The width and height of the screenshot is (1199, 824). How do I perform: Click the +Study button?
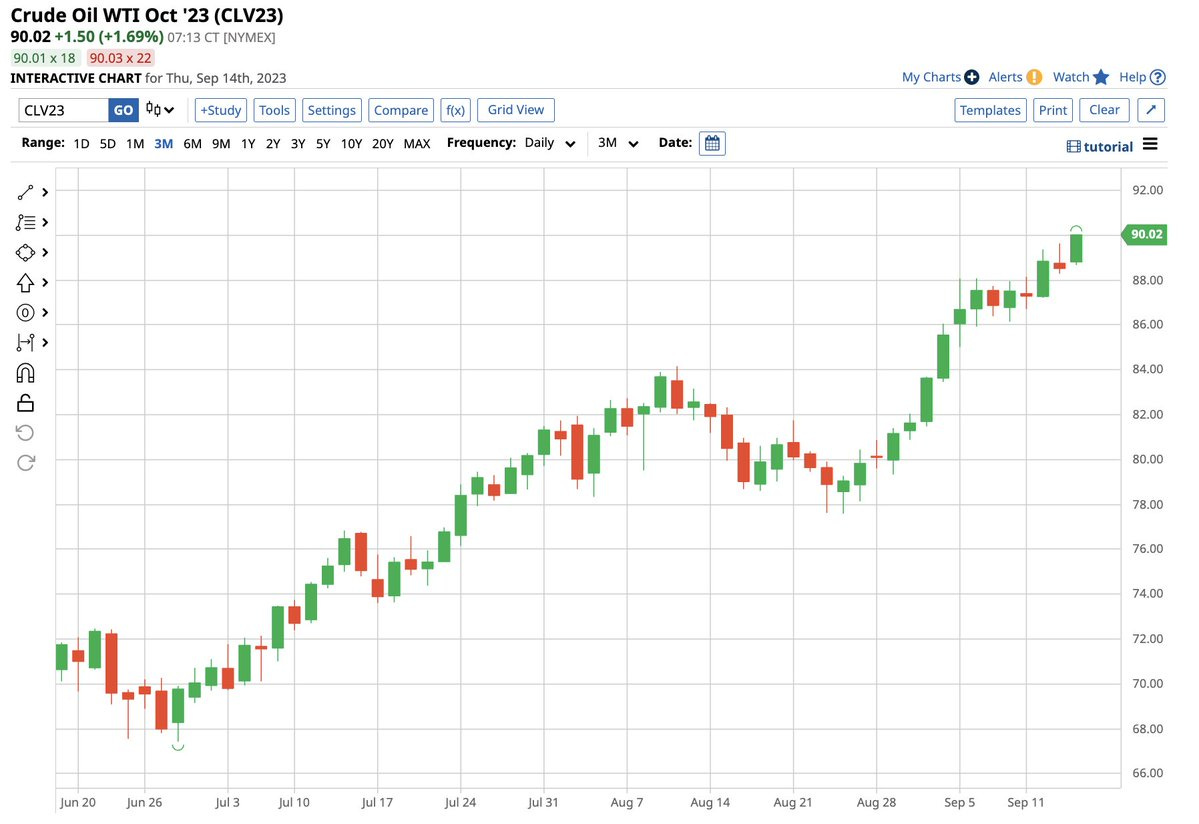(220, 110)
